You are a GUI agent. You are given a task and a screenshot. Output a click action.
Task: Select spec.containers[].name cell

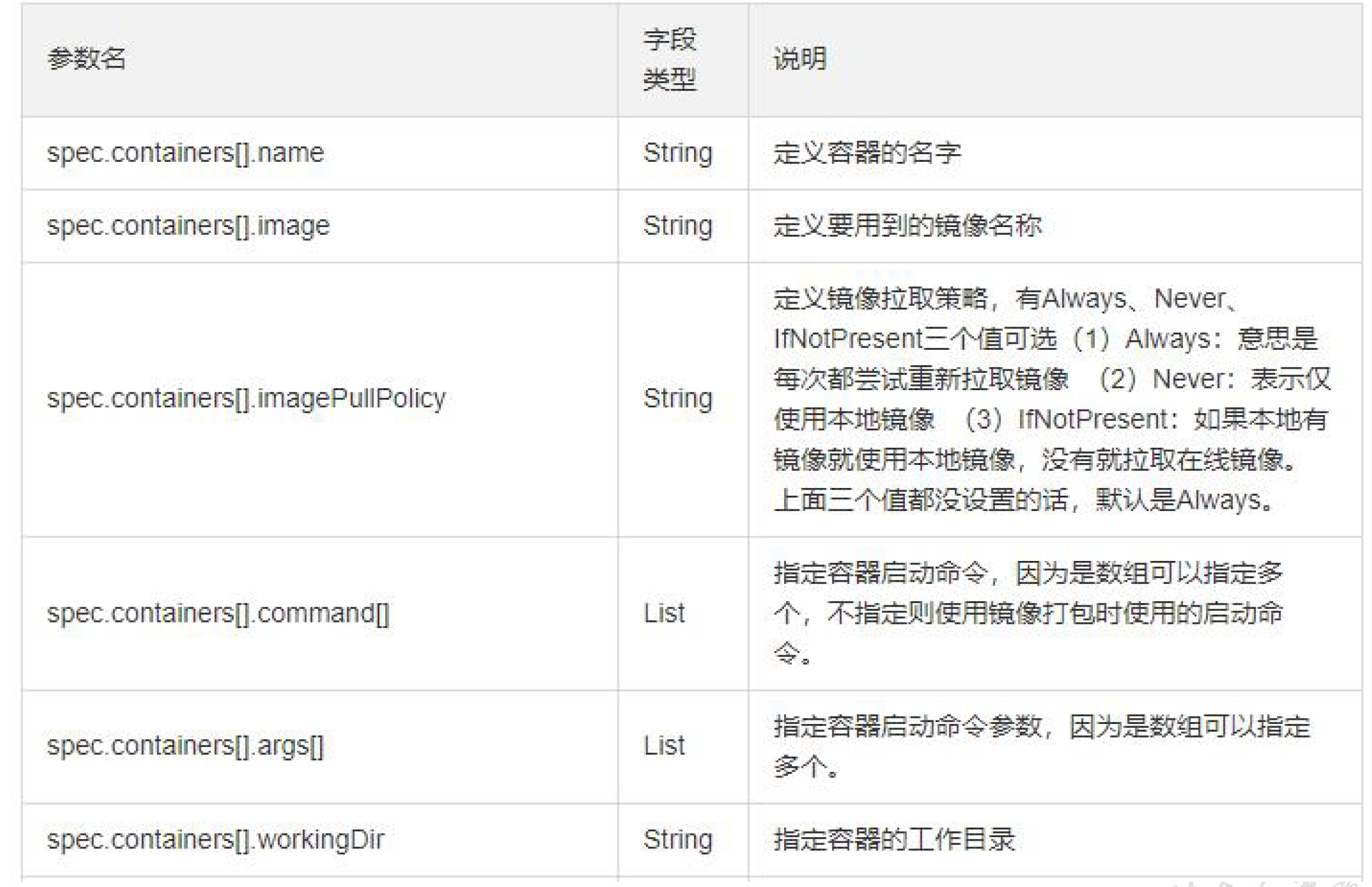click(x=186, y=154)
